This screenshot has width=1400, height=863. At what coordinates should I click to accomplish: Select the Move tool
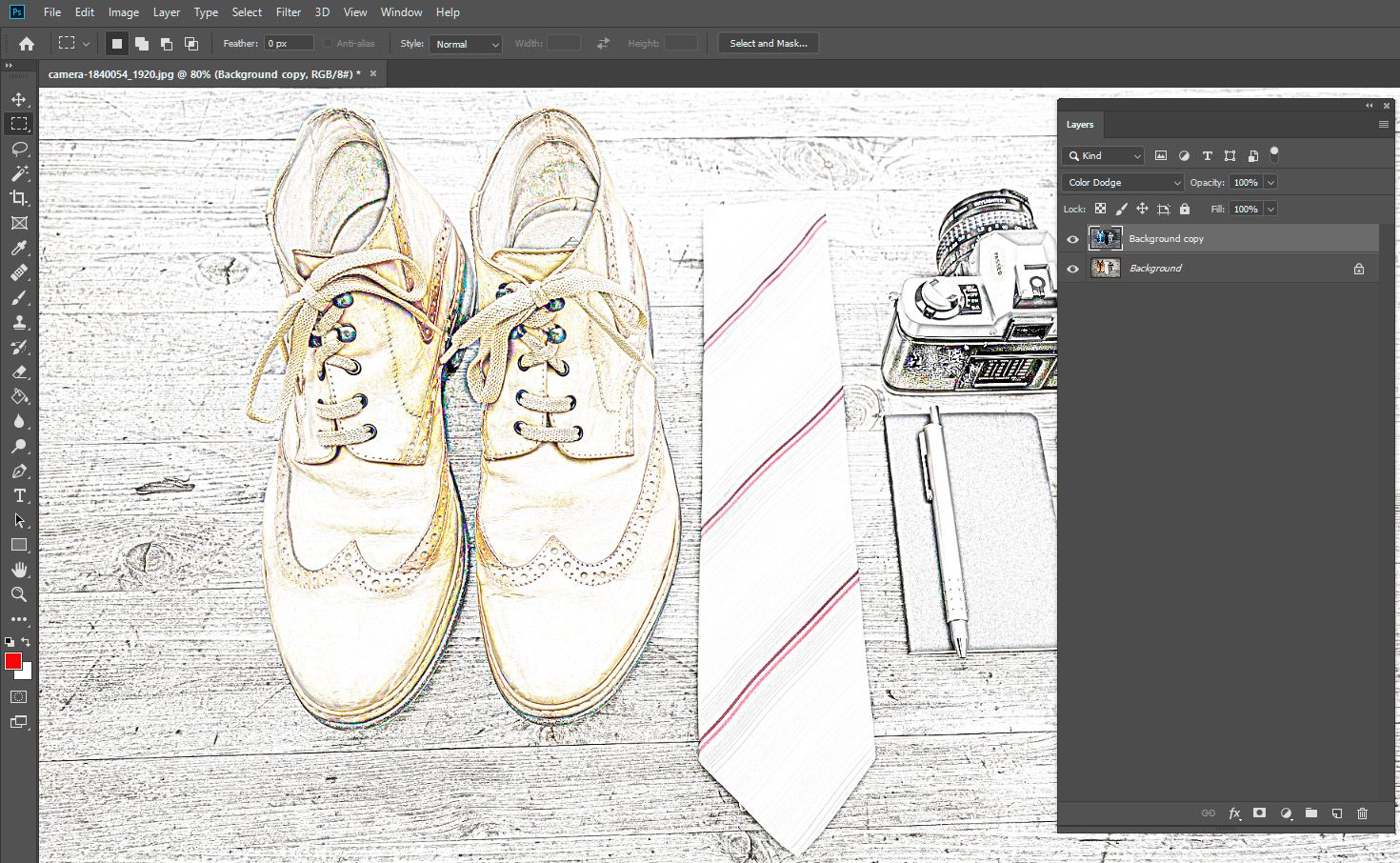pos(19,99)
